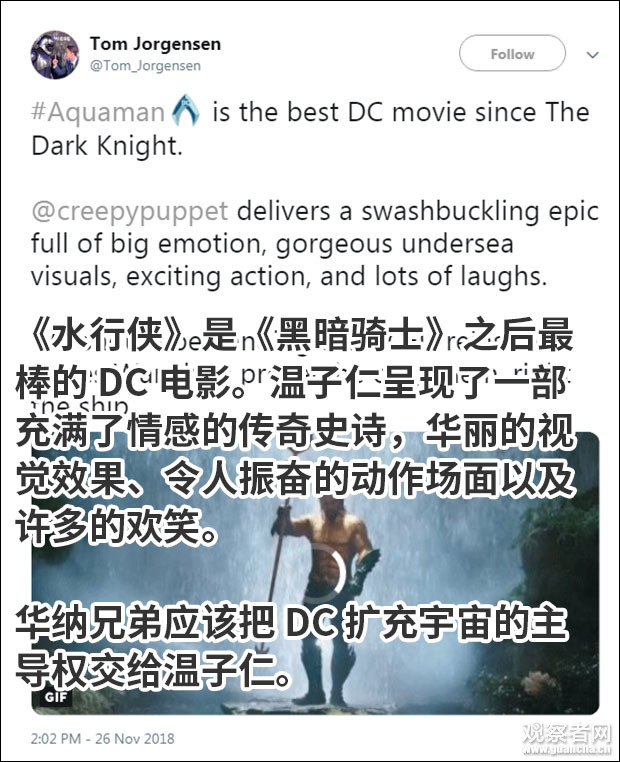Click the foliage on GIF's right side
The image size is (620, 762).
[x=559, y=583]
